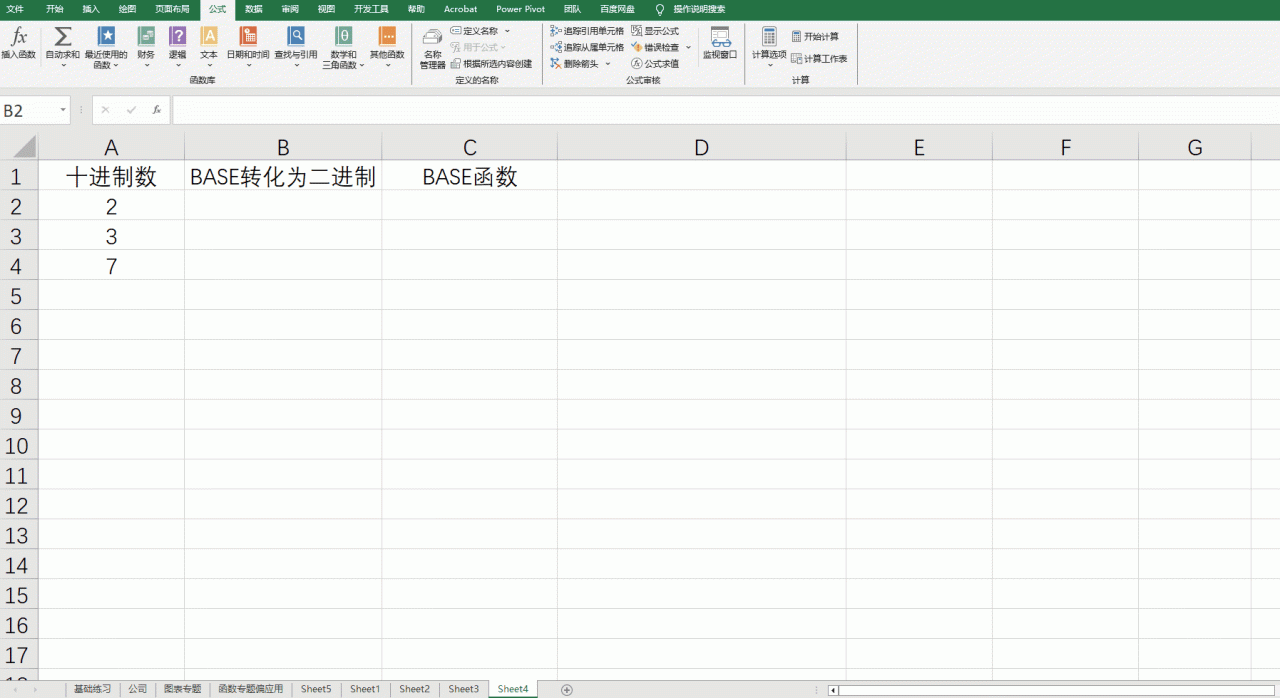1280x698 pixels.
Task: Click Error Checking (错误检查)
Action: point(655,47)
